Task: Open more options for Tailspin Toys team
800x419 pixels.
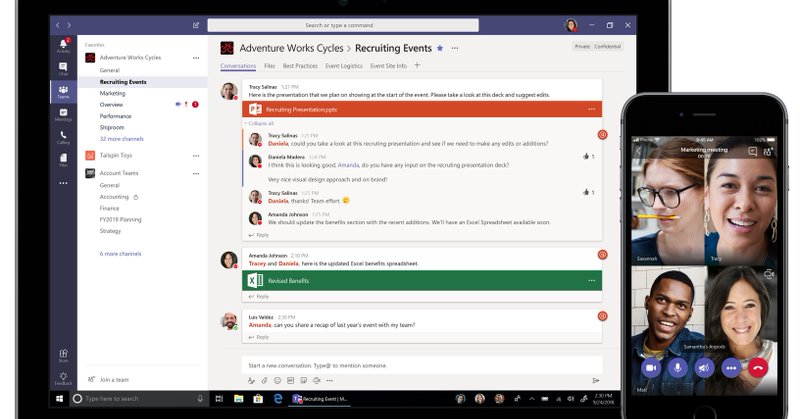Action: pyautogui.click(x=196, y=156)
